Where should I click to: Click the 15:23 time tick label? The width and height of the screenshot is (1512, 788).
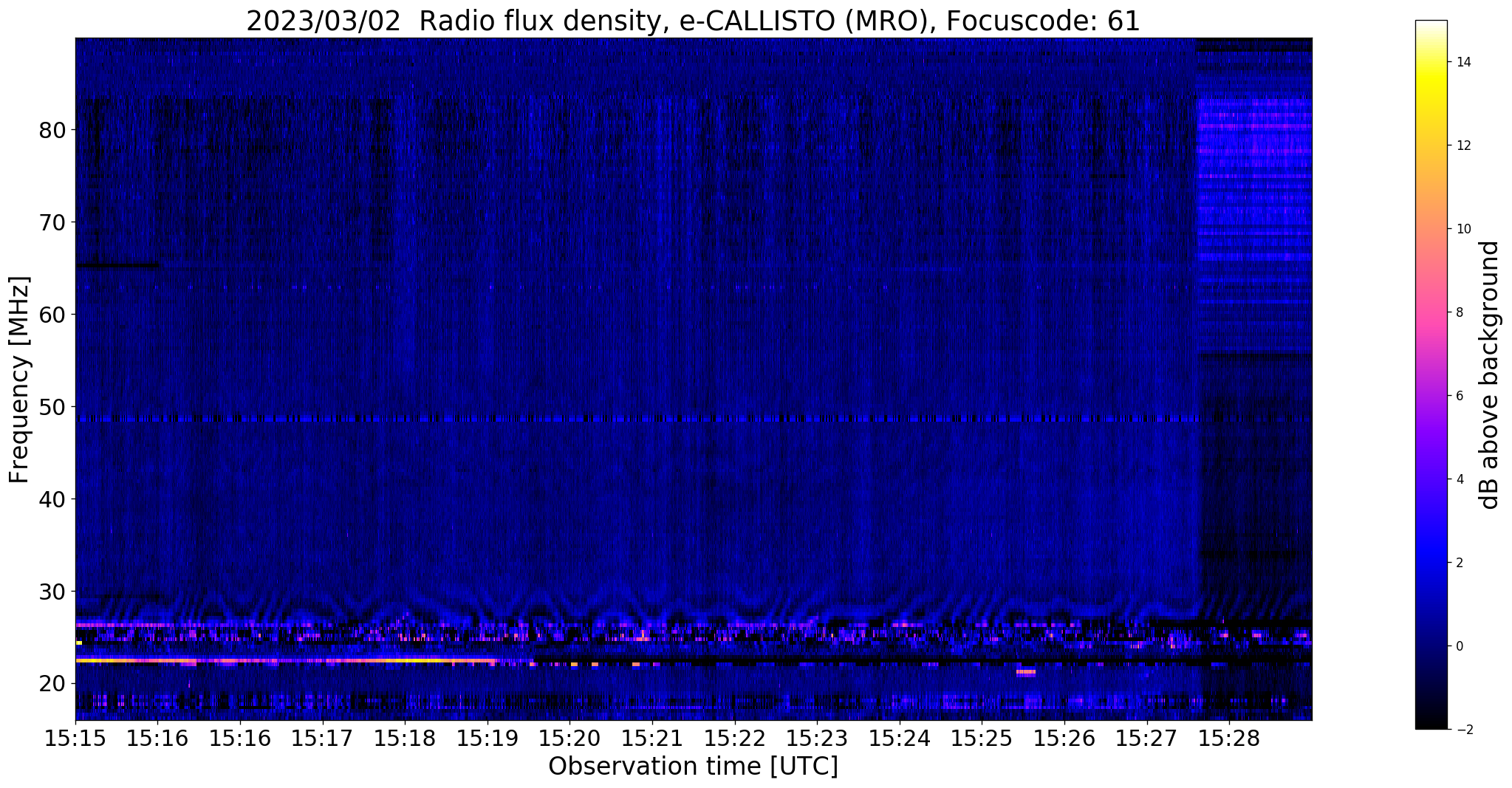[817, 739]
